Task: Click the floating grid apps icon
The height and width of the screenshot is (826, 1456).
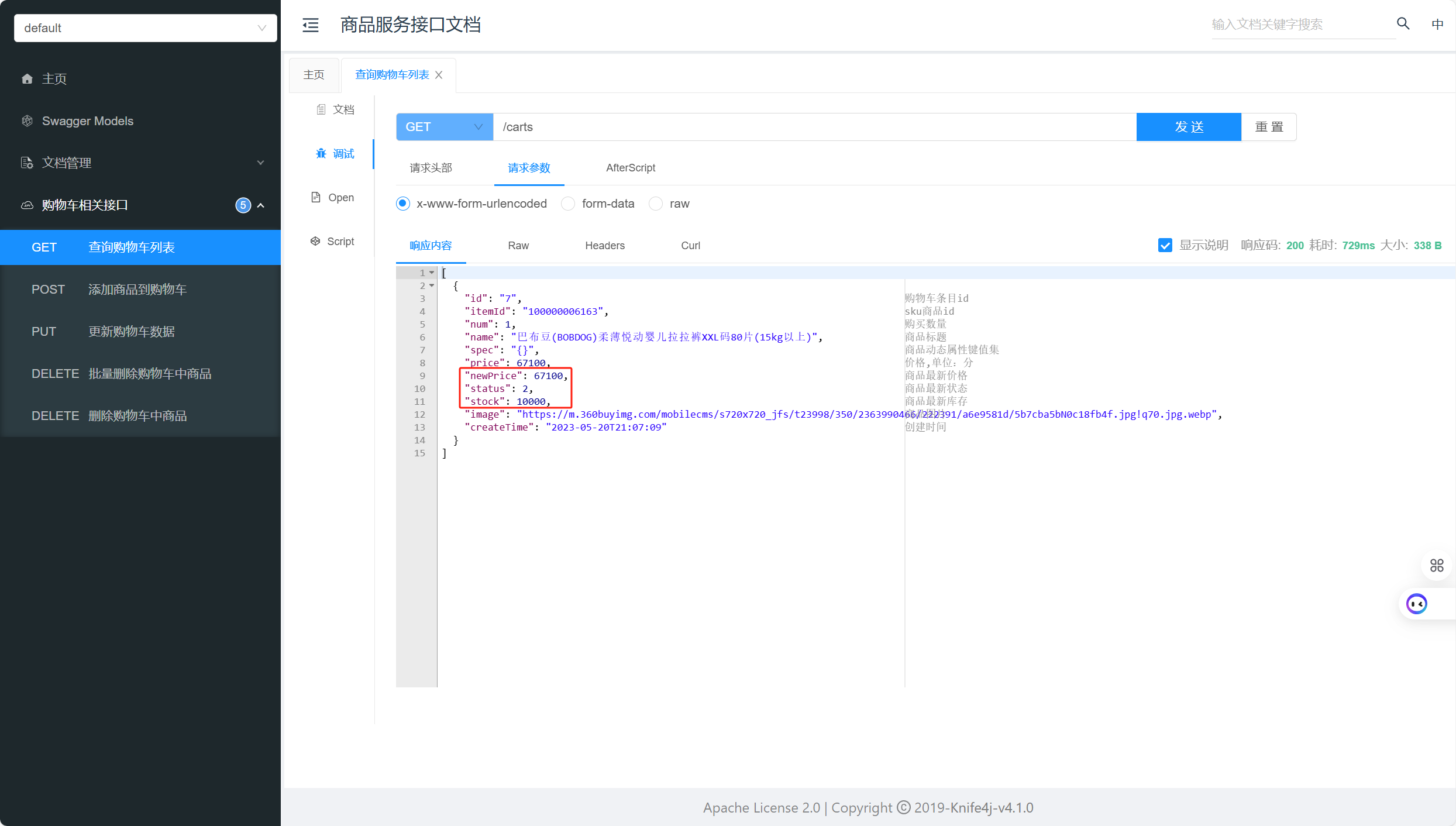Action: pyautogui.click(x=1436, y=565)
